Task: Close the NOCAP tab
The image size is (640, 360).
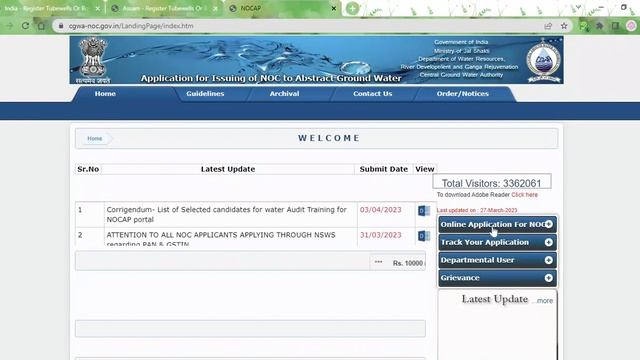Action: 333,8
